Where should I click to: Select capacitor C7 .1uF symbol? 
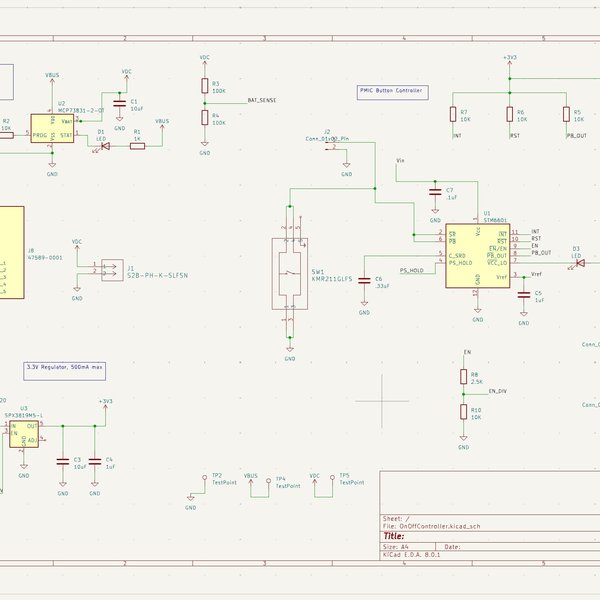[x=435, y=192]
